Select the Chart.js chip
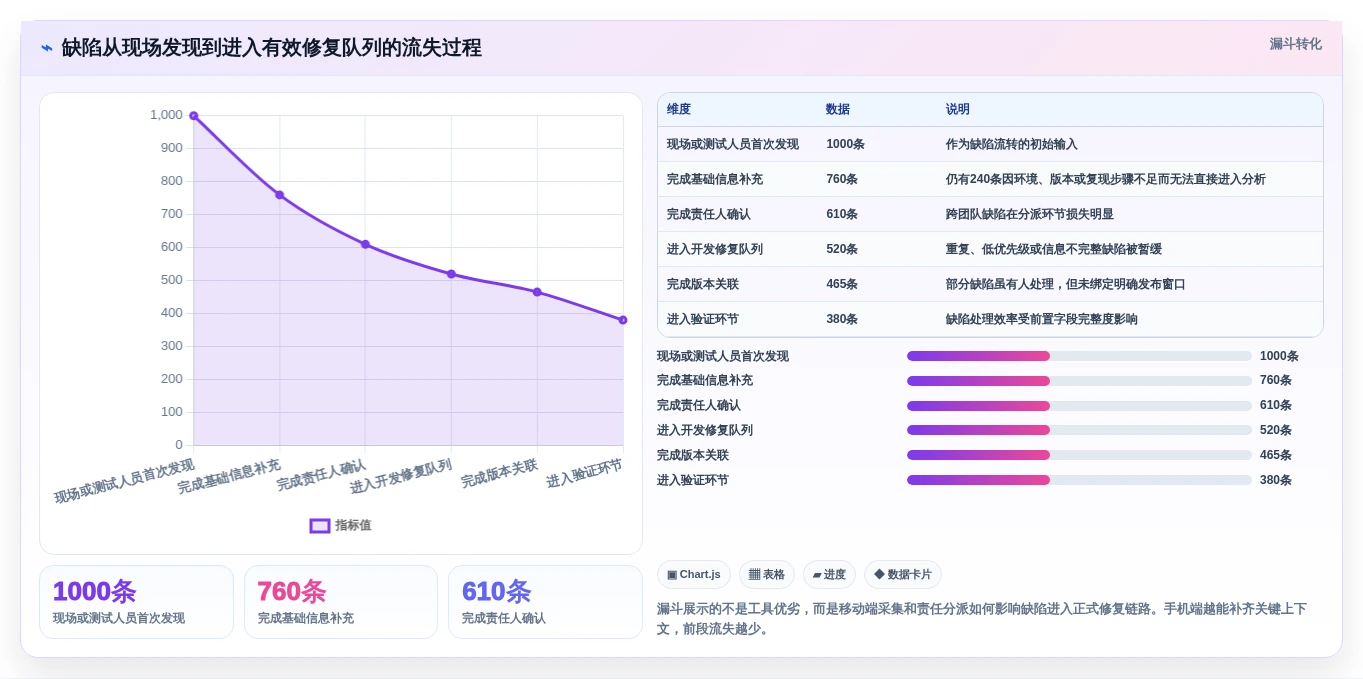 tap(694, 574)
